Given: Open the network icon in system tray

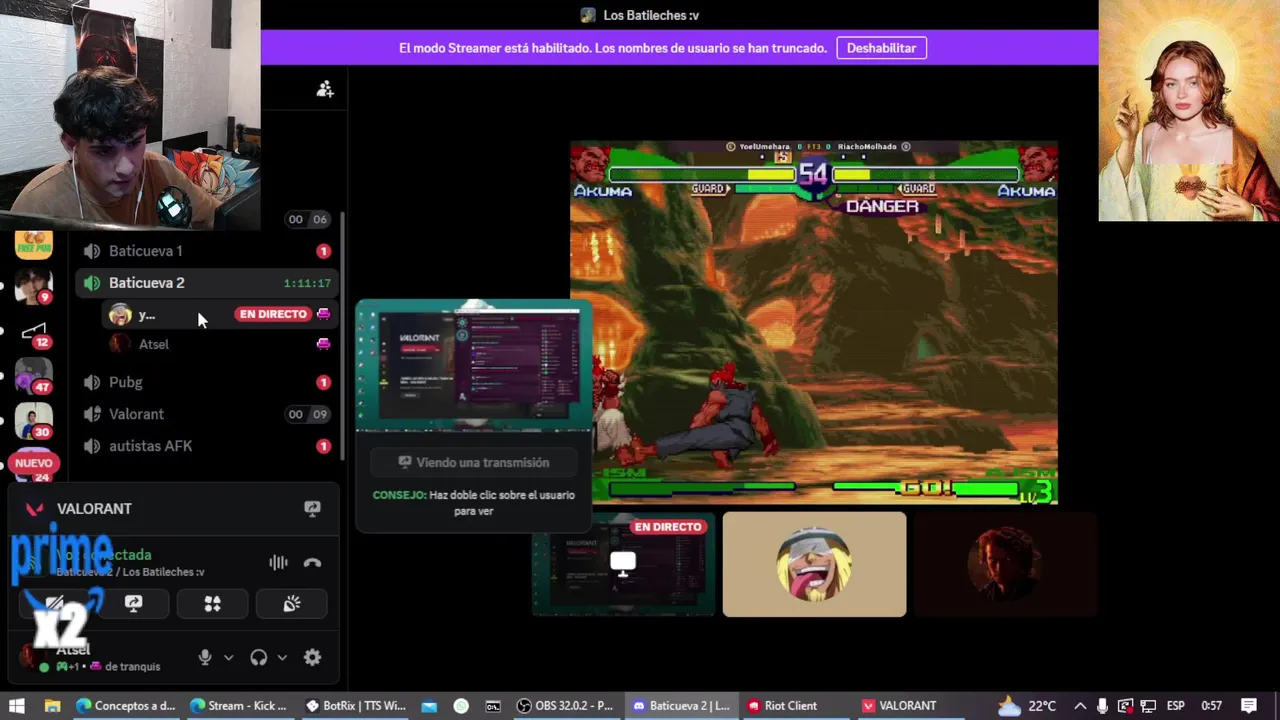Looking at the screenshot, I should (x=1148, y=706).
